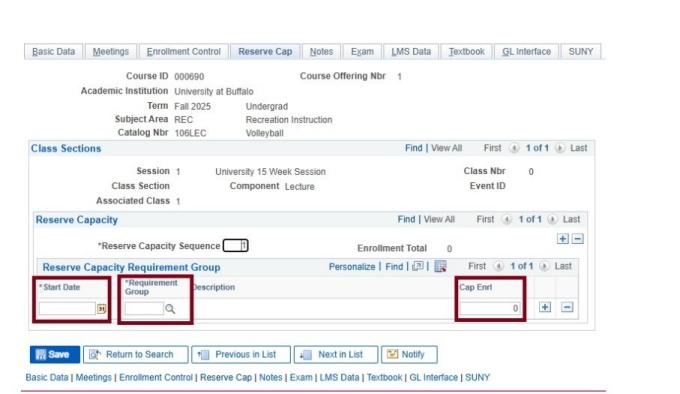Show next row in Class Sections
Viewport: 680px width, 394px height.
560,148
